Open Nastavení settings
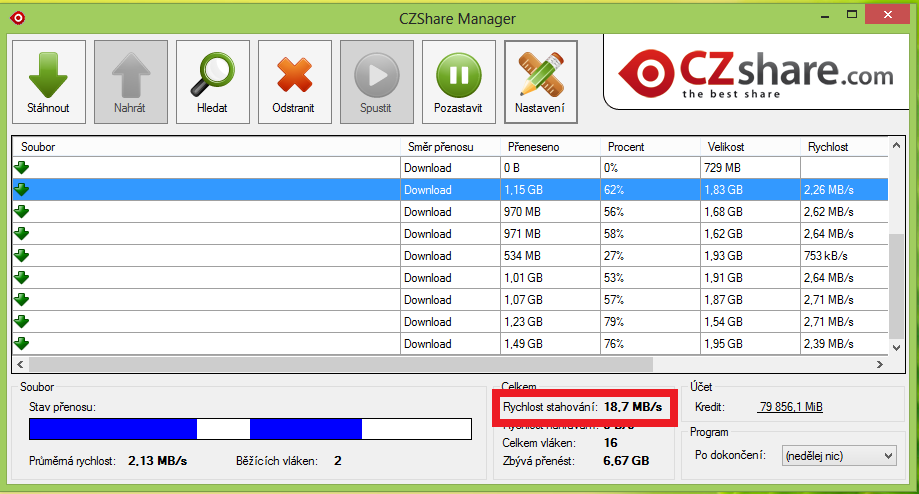 pyautogui.click(x=540, y=82)
